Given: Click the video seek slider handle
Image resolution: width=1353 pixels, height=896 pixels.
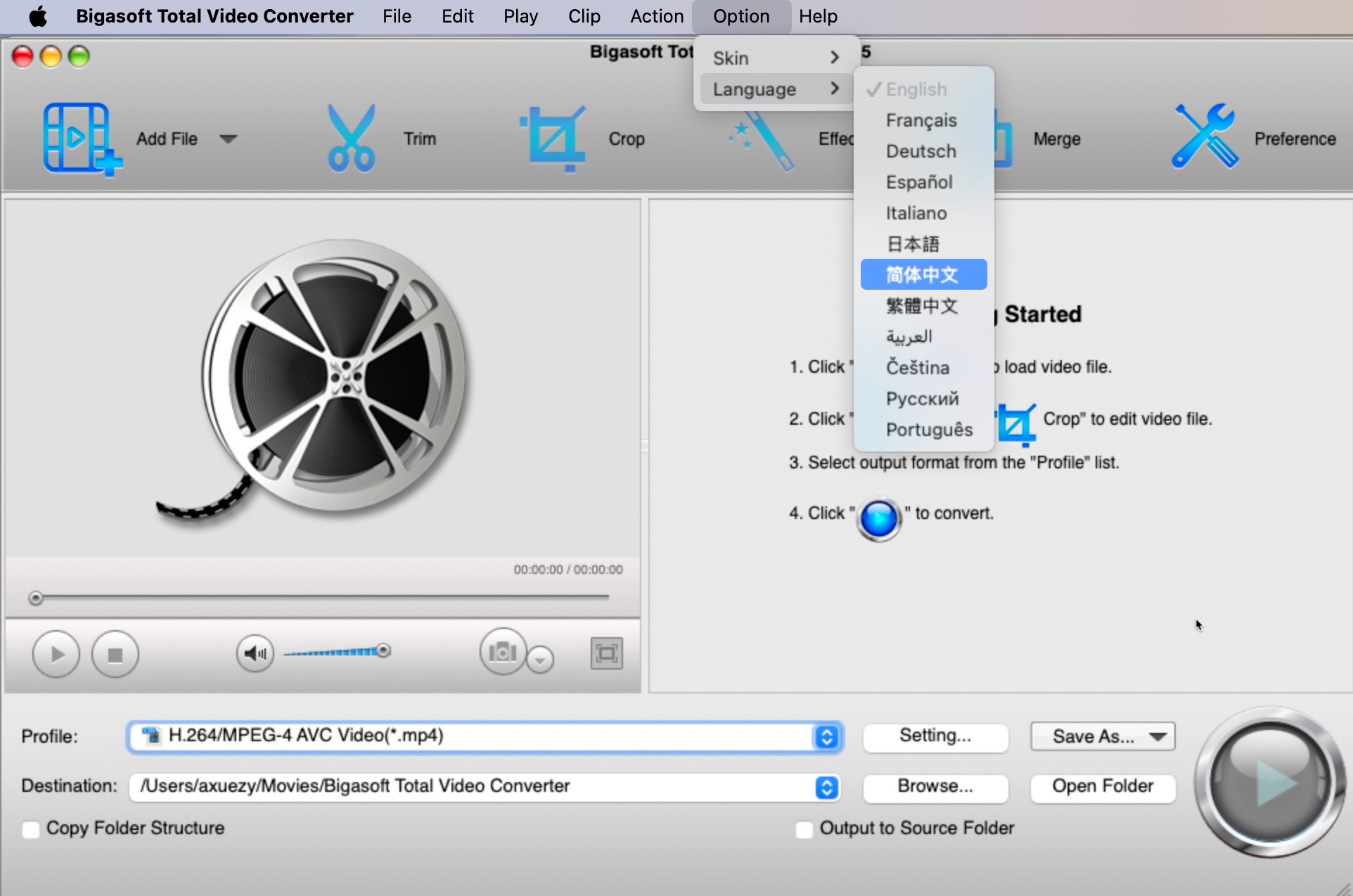Looking at the screenshot, I should click(36, 598).
